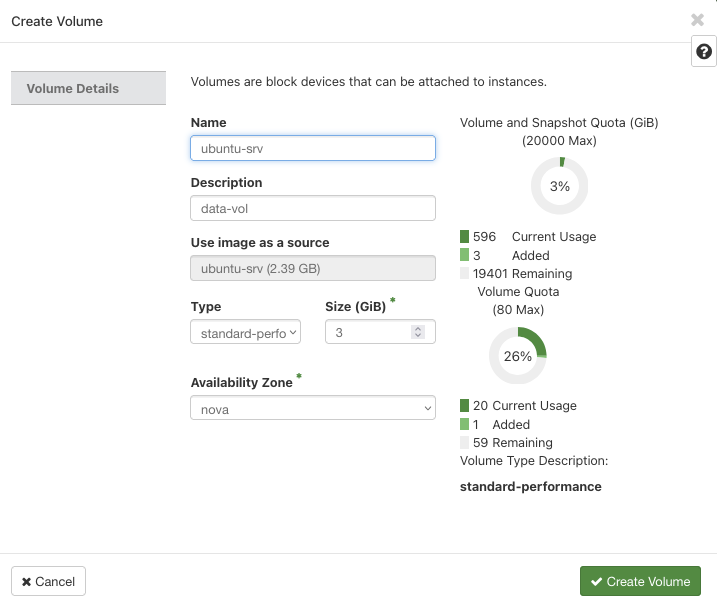Click the Use image as a source field

(x=313, y=268)
